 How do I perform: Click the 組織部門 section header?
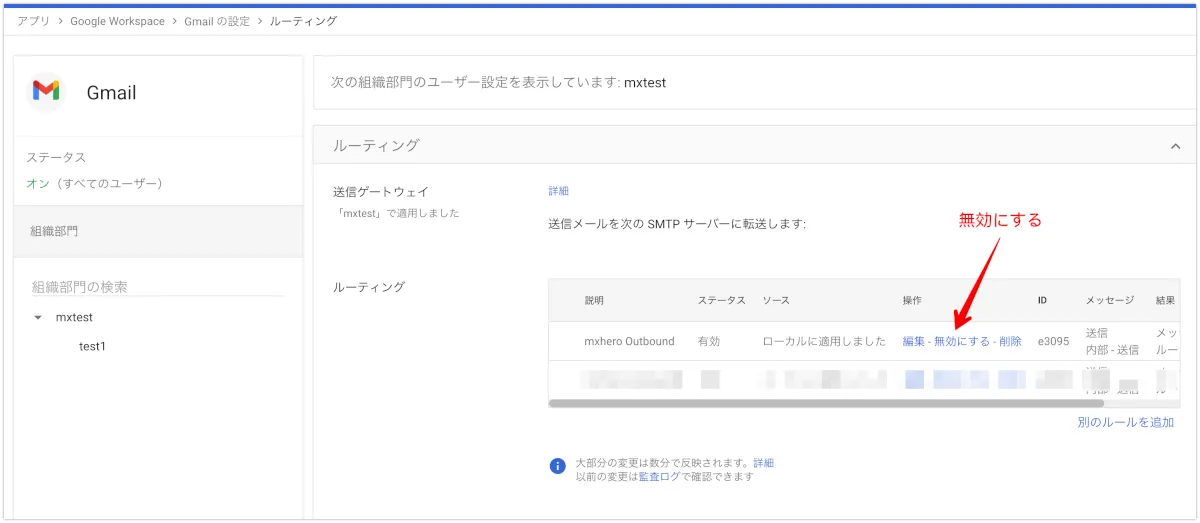click(x=158, y=231)
